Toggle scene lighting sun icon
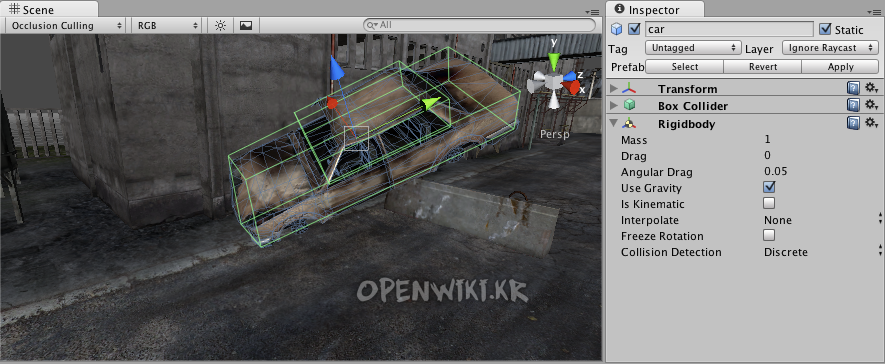This screenshot has height=364, width=885. (x=220, y=25)
